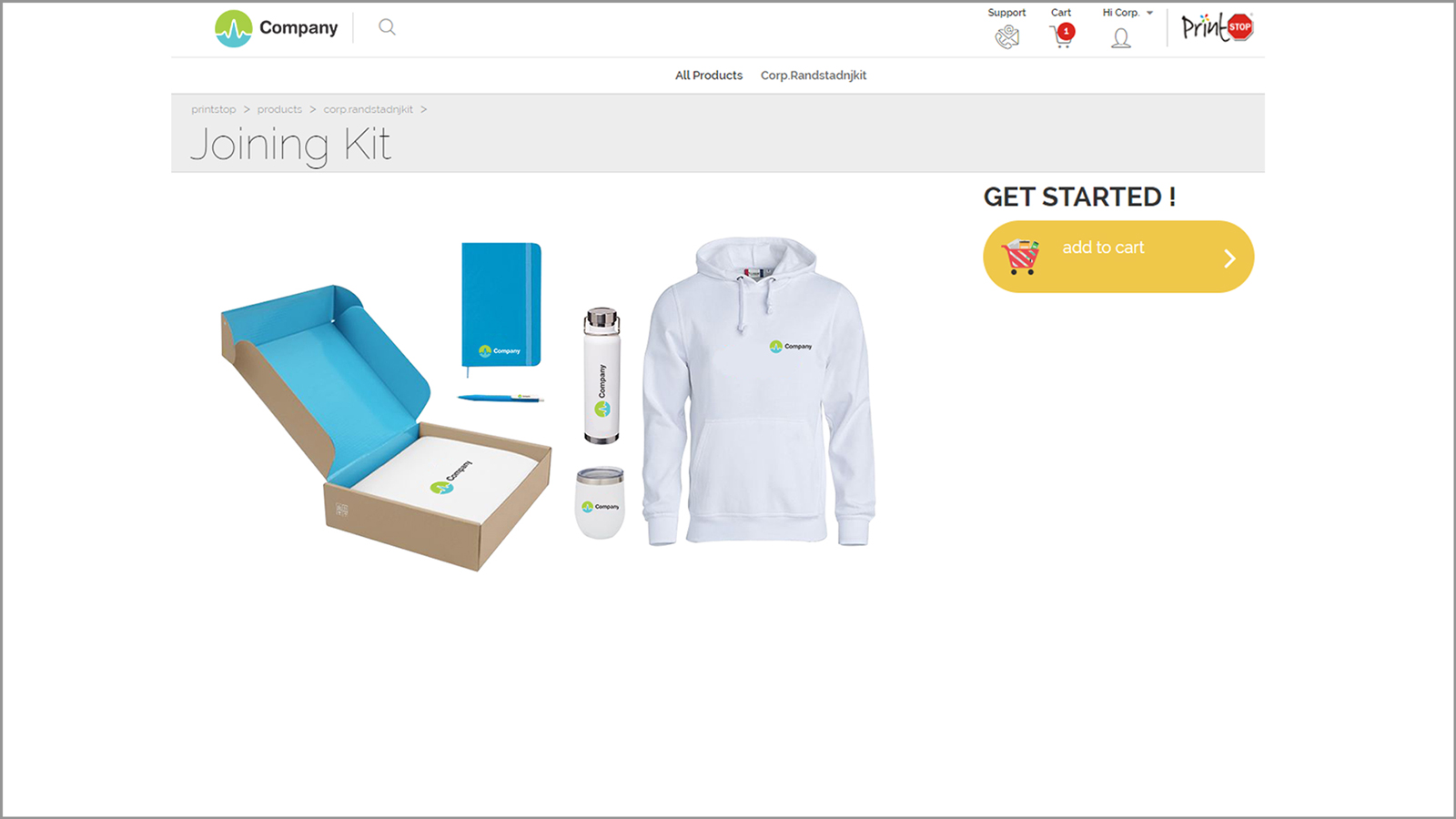This screenshot has width=1456, height=819.
Task: Click the white hoodie in product image
Action: [x=758, y=391]
